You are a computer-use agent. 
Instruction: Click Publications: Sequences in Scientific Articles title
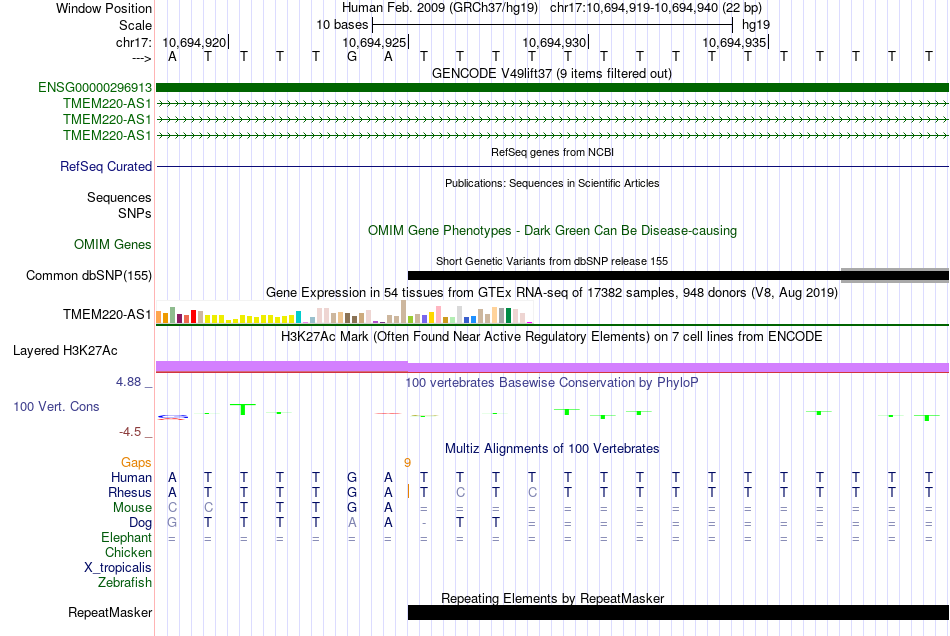click(552, 184)
